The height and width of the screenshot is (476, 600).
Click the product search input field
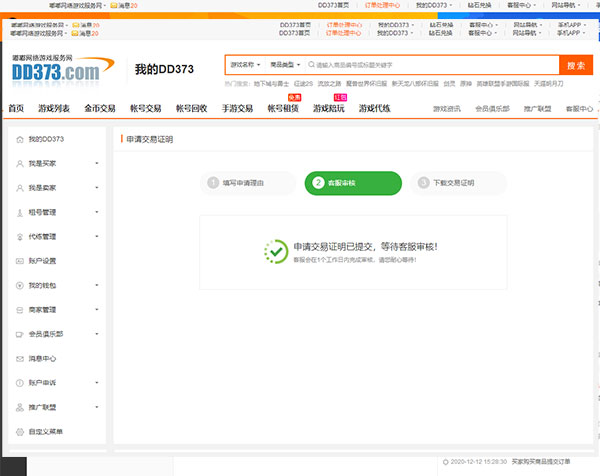point(430,65)
